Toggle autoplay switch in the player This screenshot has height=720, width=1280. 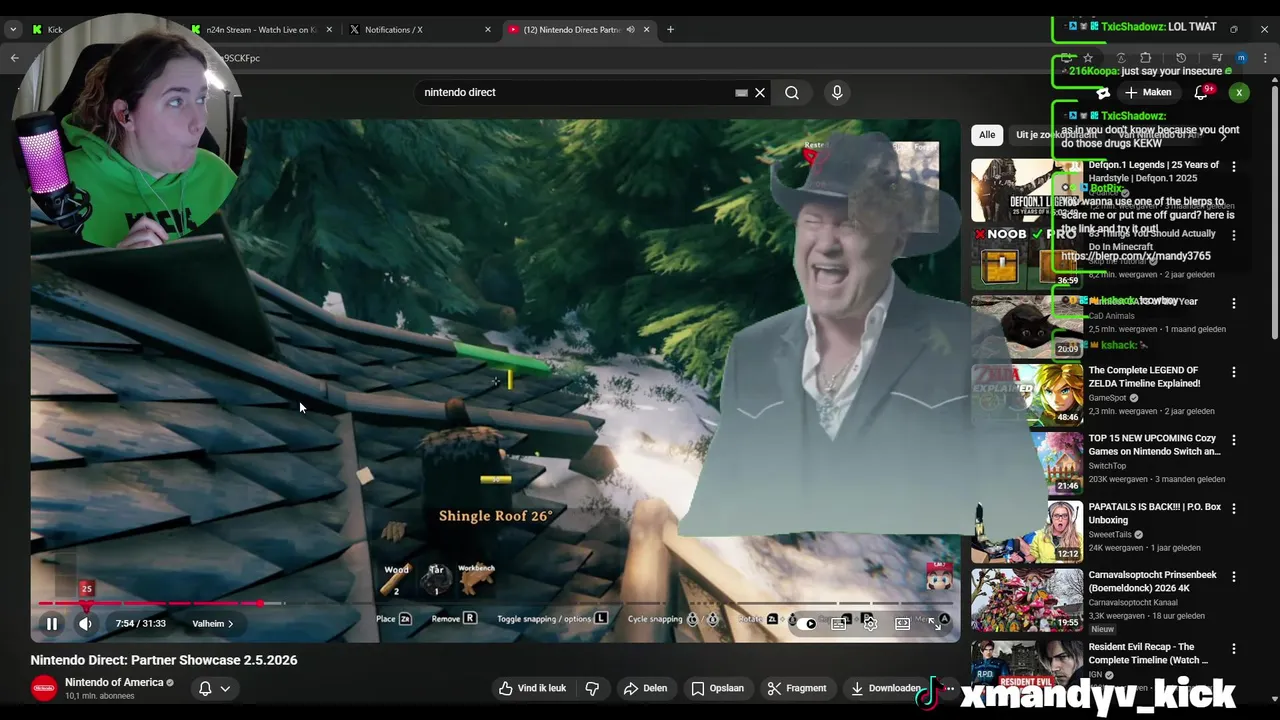tap(808, 623)
